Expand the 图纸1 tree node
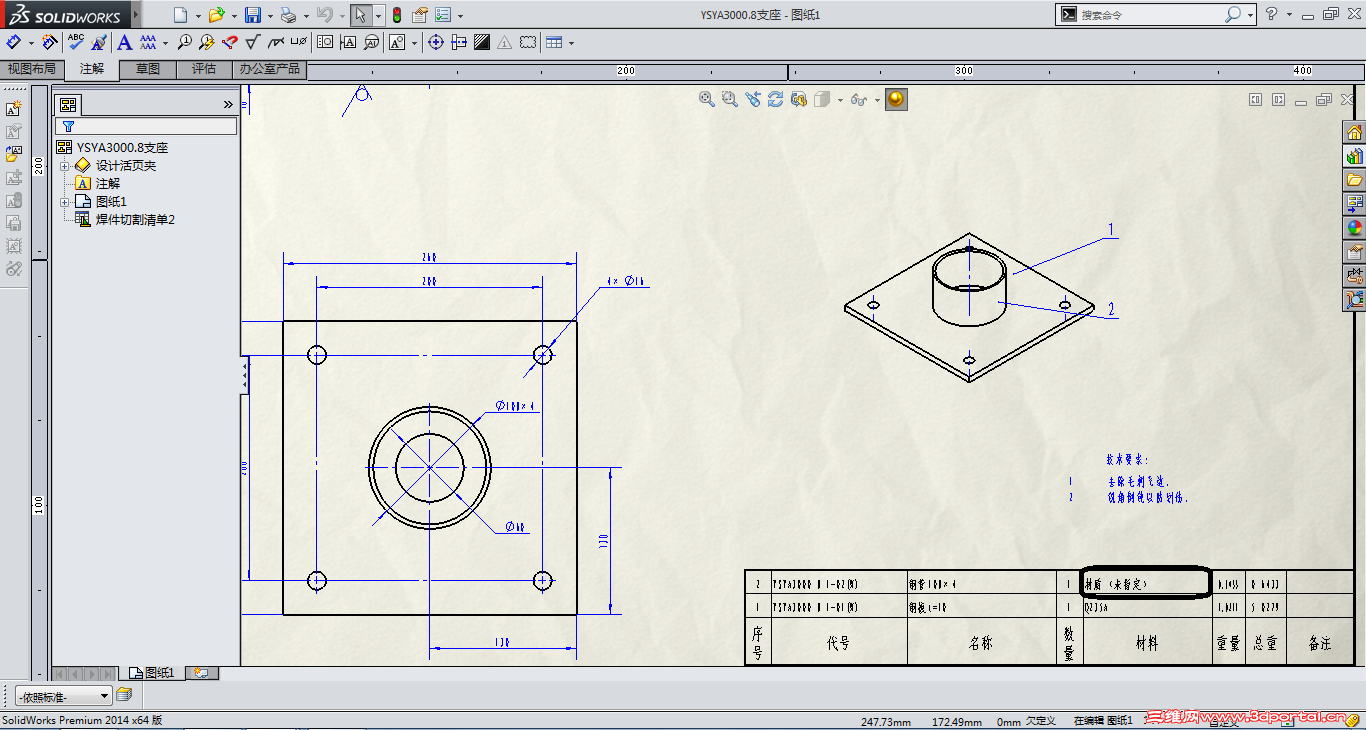Viewport: 1366px width, 730px height. (64, 202)
